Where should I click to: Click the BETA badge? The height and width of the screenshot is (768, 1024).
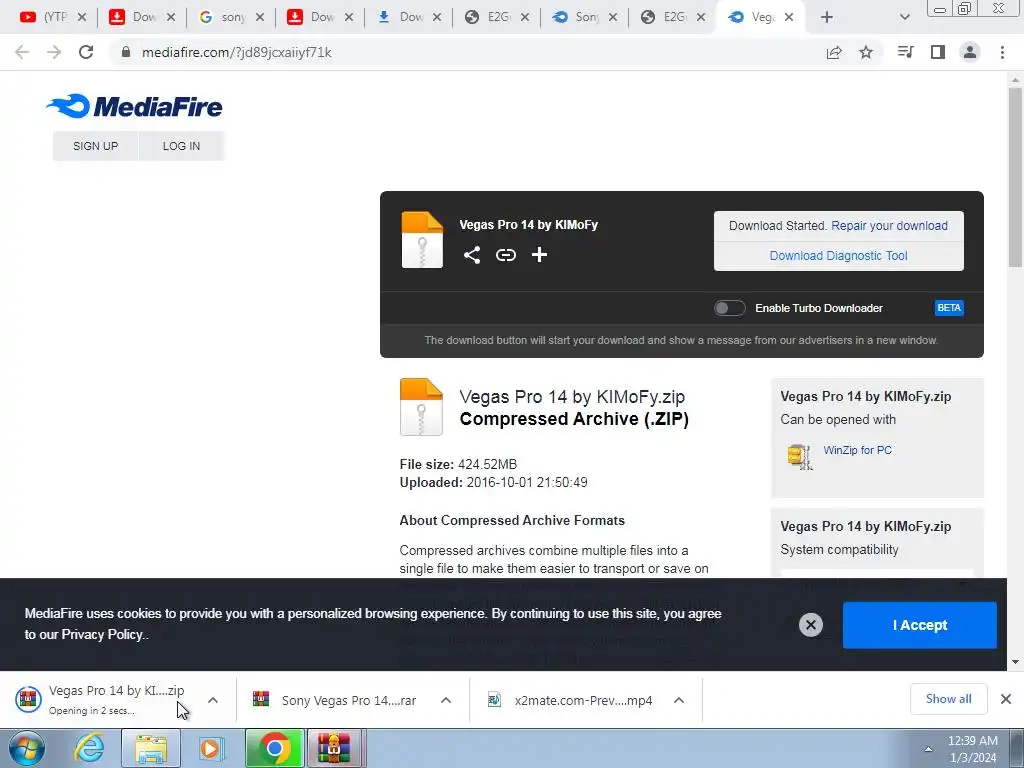coord(949,308)
